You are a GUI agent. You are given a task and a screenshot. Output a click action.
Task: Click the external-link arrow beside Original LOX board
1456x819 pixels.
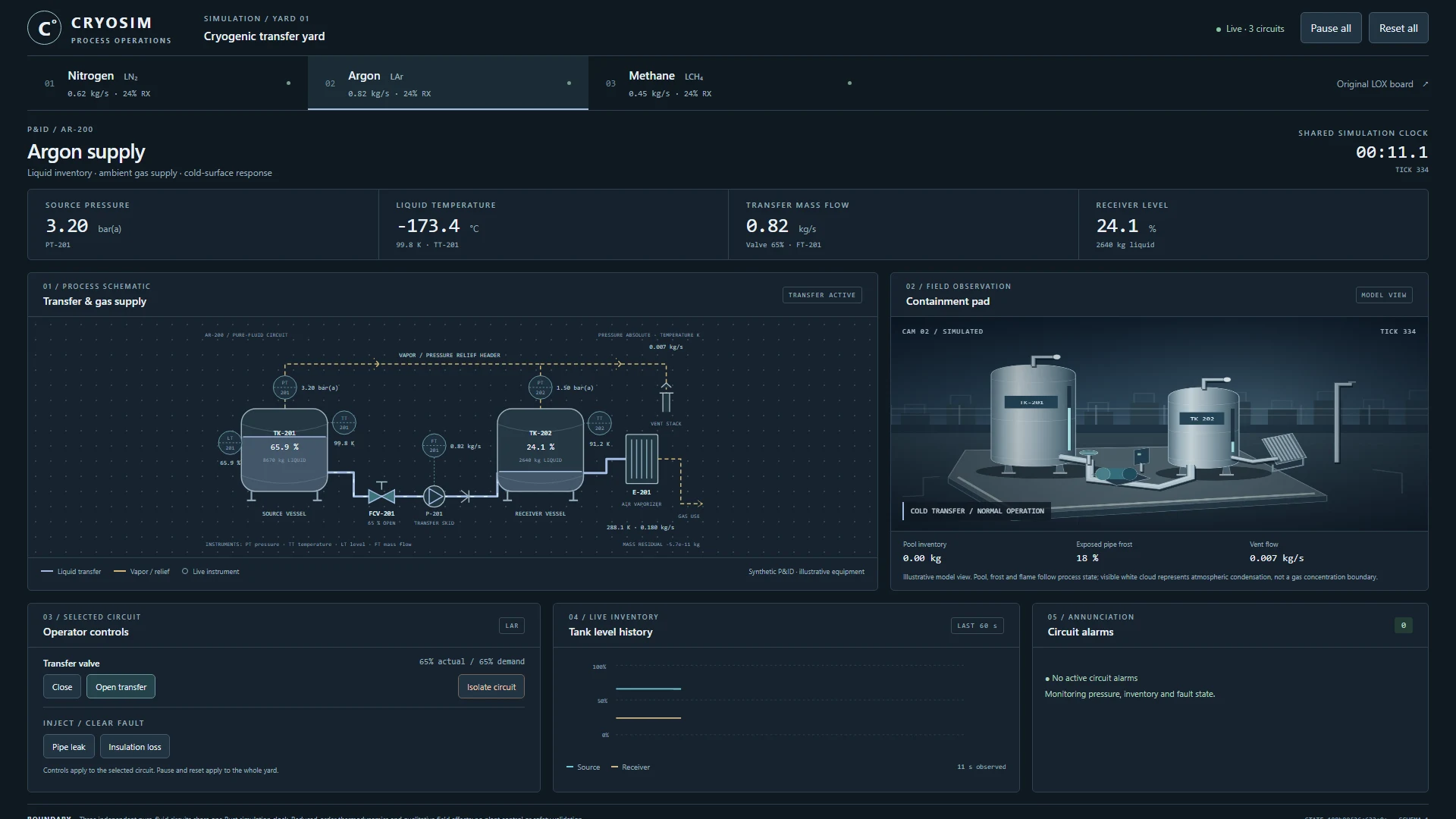(x=1425, y=84)
